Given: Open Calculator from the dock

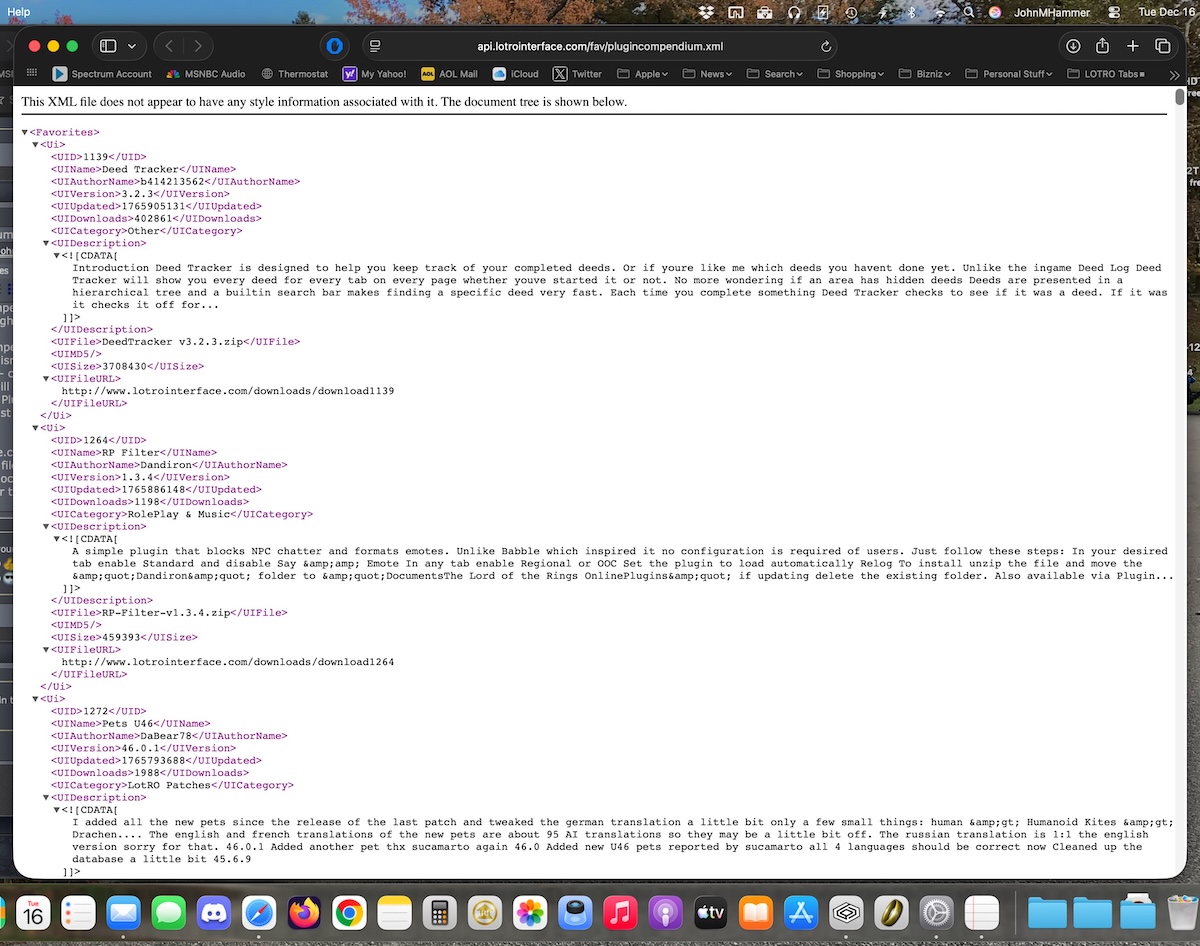Looking at the screenshot, I should [438, 912].
